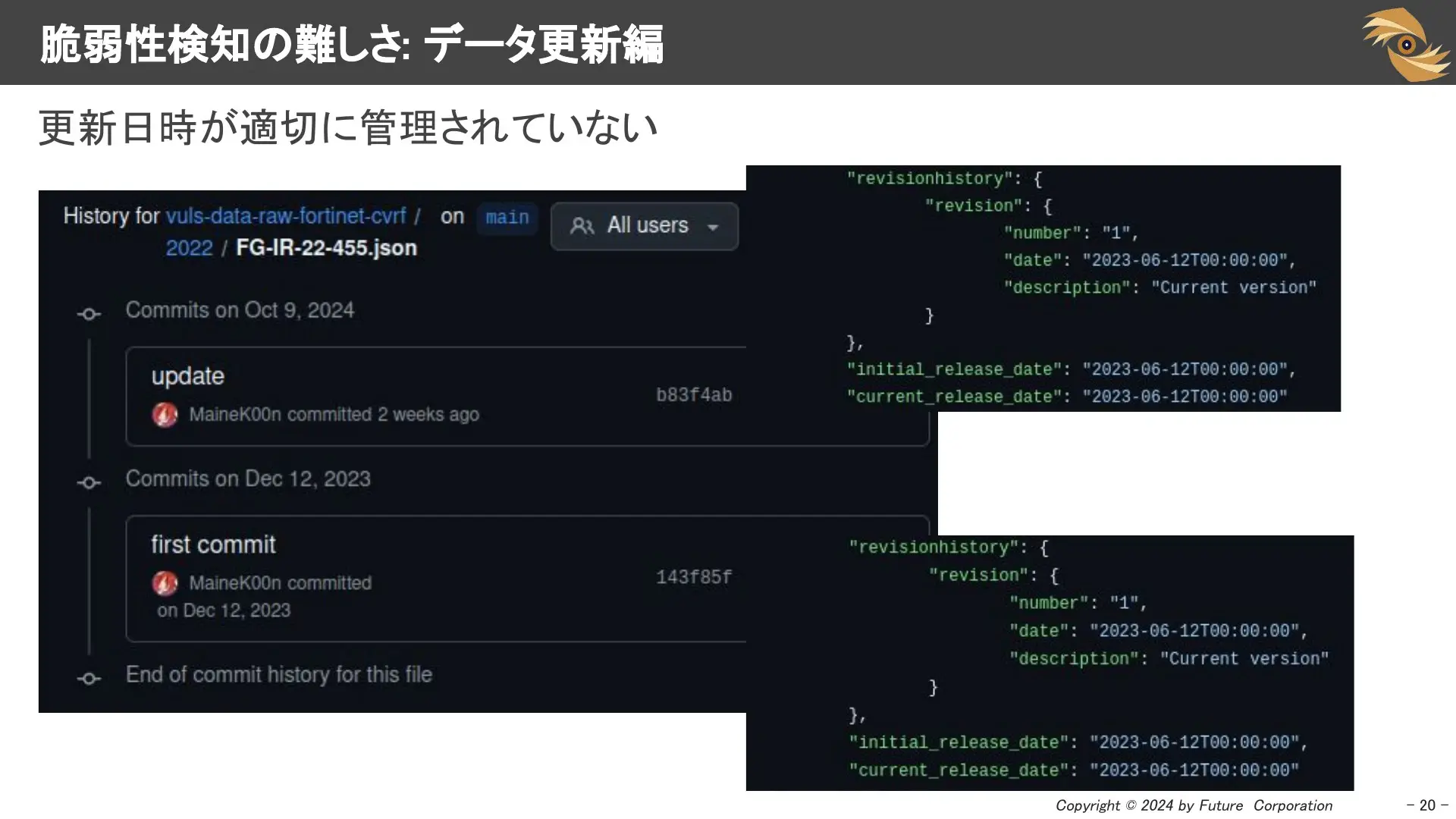The image size is (1456, 819).
Task: Click FG-IR-22-455.json file name
Action: pos(326,248)
